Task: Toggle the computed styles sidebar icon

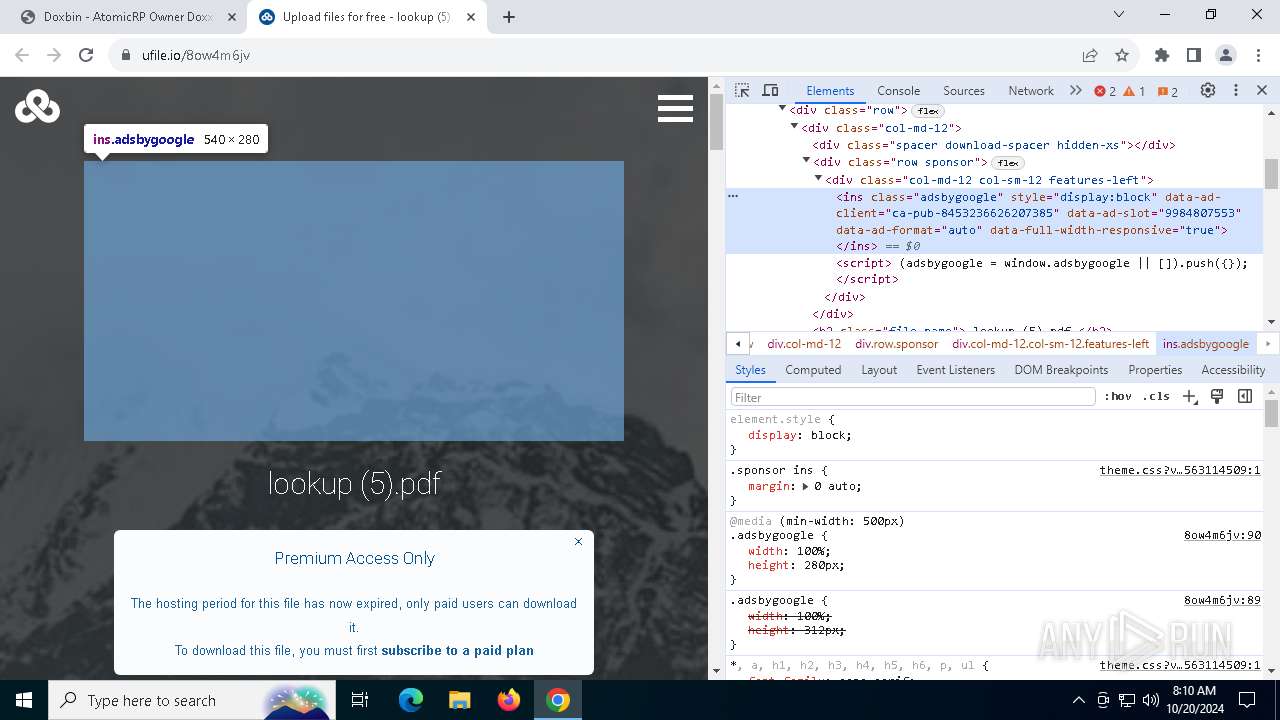Action: point(1245,397)
